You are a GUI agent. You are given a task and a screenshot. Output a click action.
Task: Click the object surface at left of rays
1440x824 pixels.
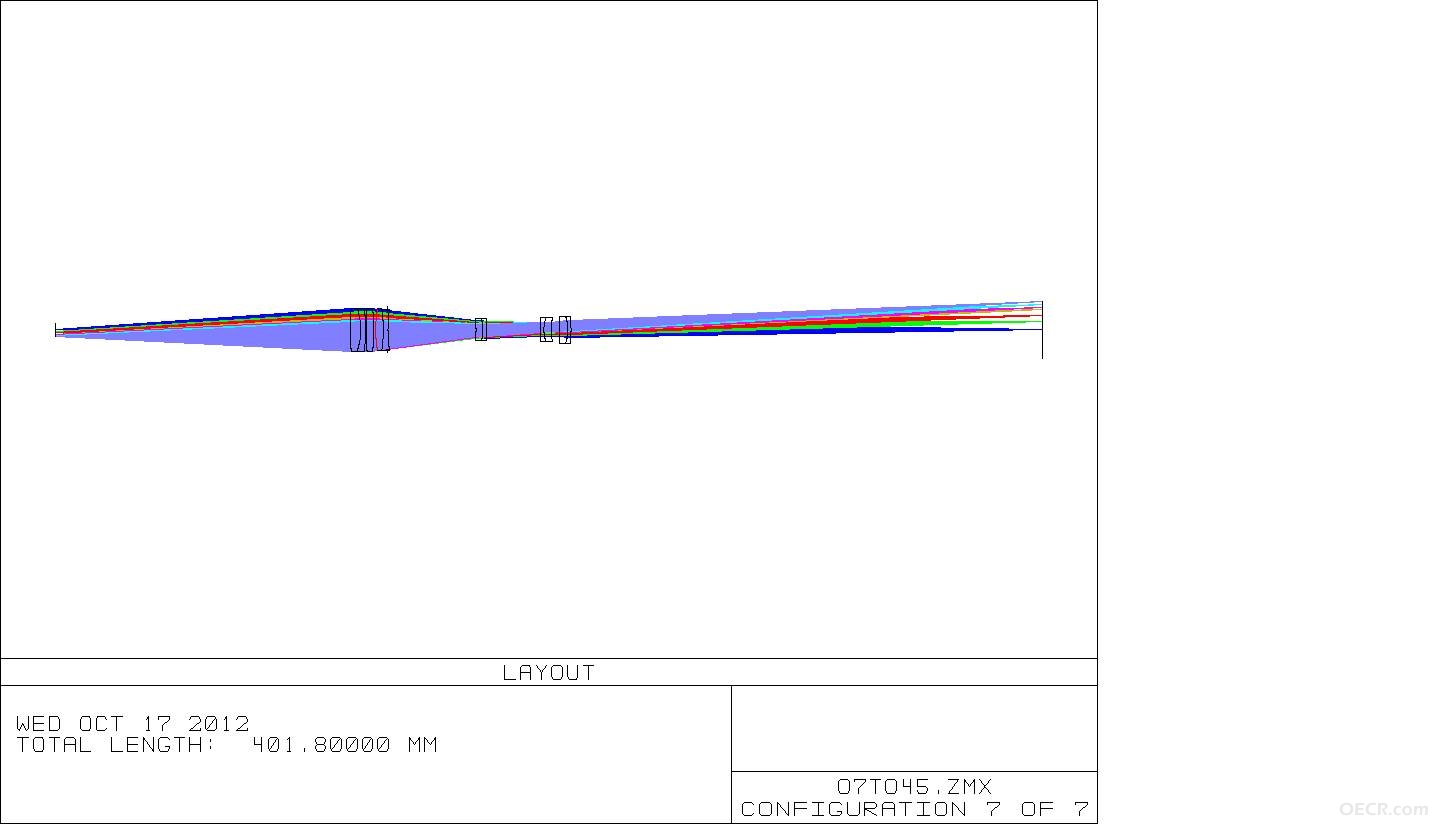tap(56, 330)
